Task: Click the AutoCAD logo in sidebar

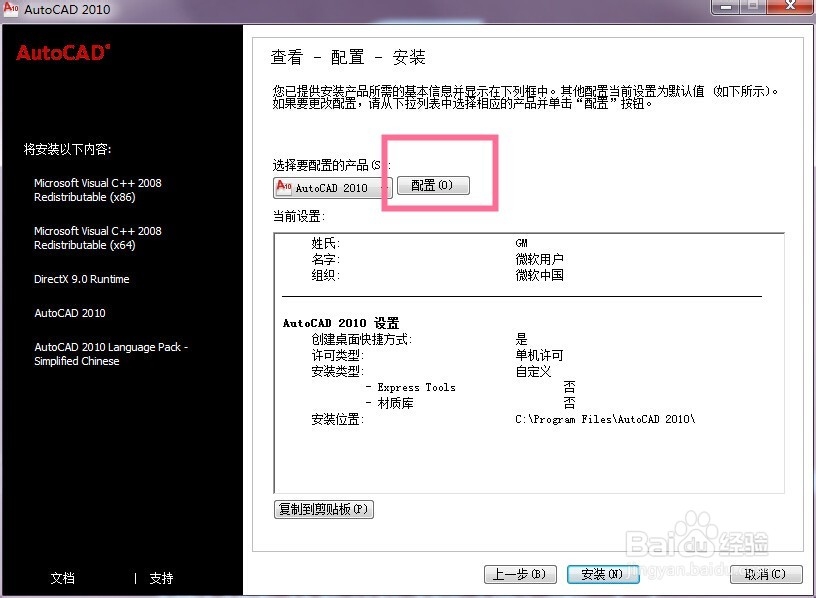Action: click(63, 53)
